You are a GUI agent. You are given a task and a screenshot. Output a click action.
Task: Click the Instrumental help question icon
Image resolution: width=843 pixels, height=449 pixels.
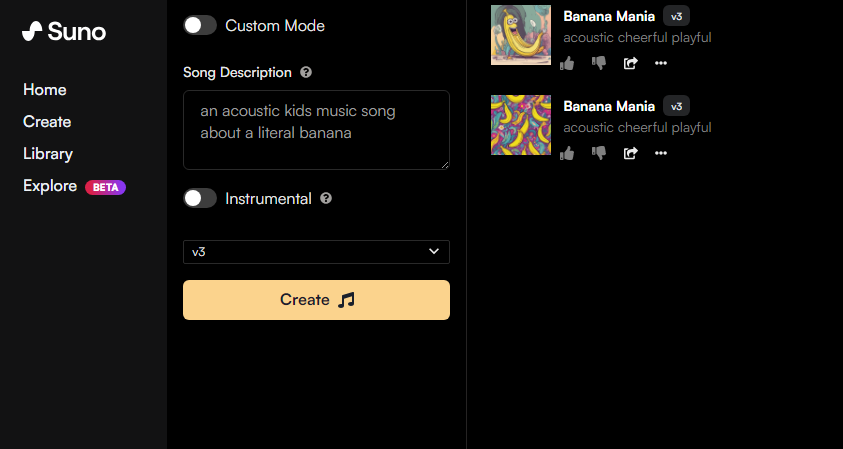(326, 198)
